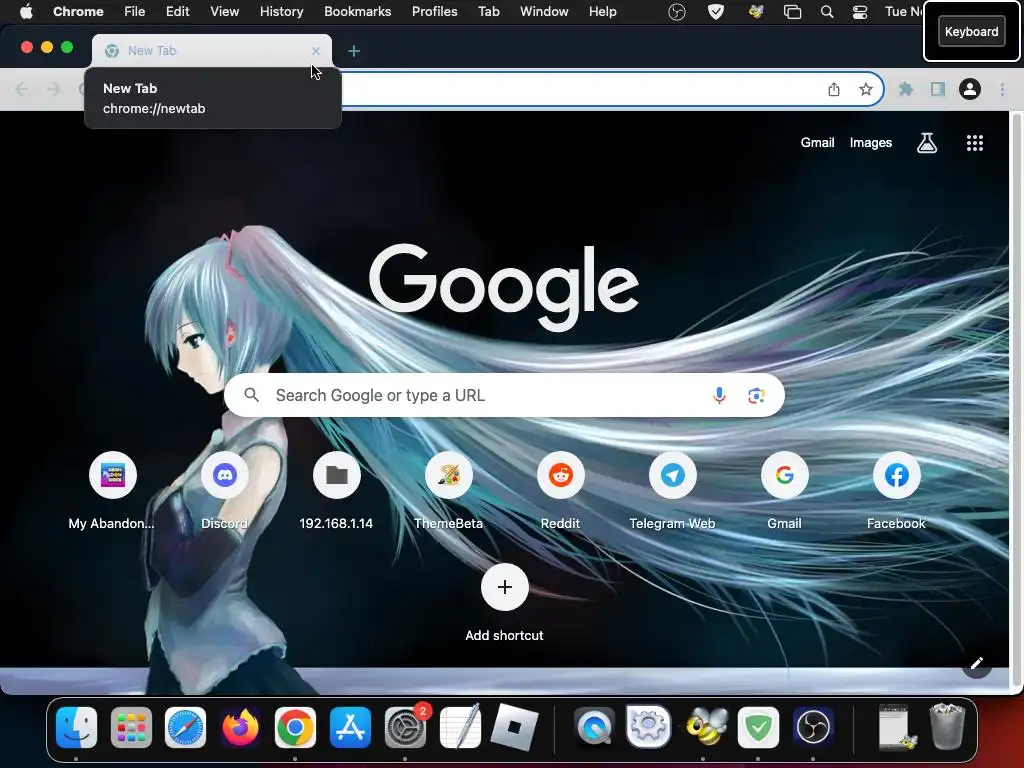Open the Google apps grid
Screen dimensions: 1024x768
pyautogui.click(x=974, y=143)
